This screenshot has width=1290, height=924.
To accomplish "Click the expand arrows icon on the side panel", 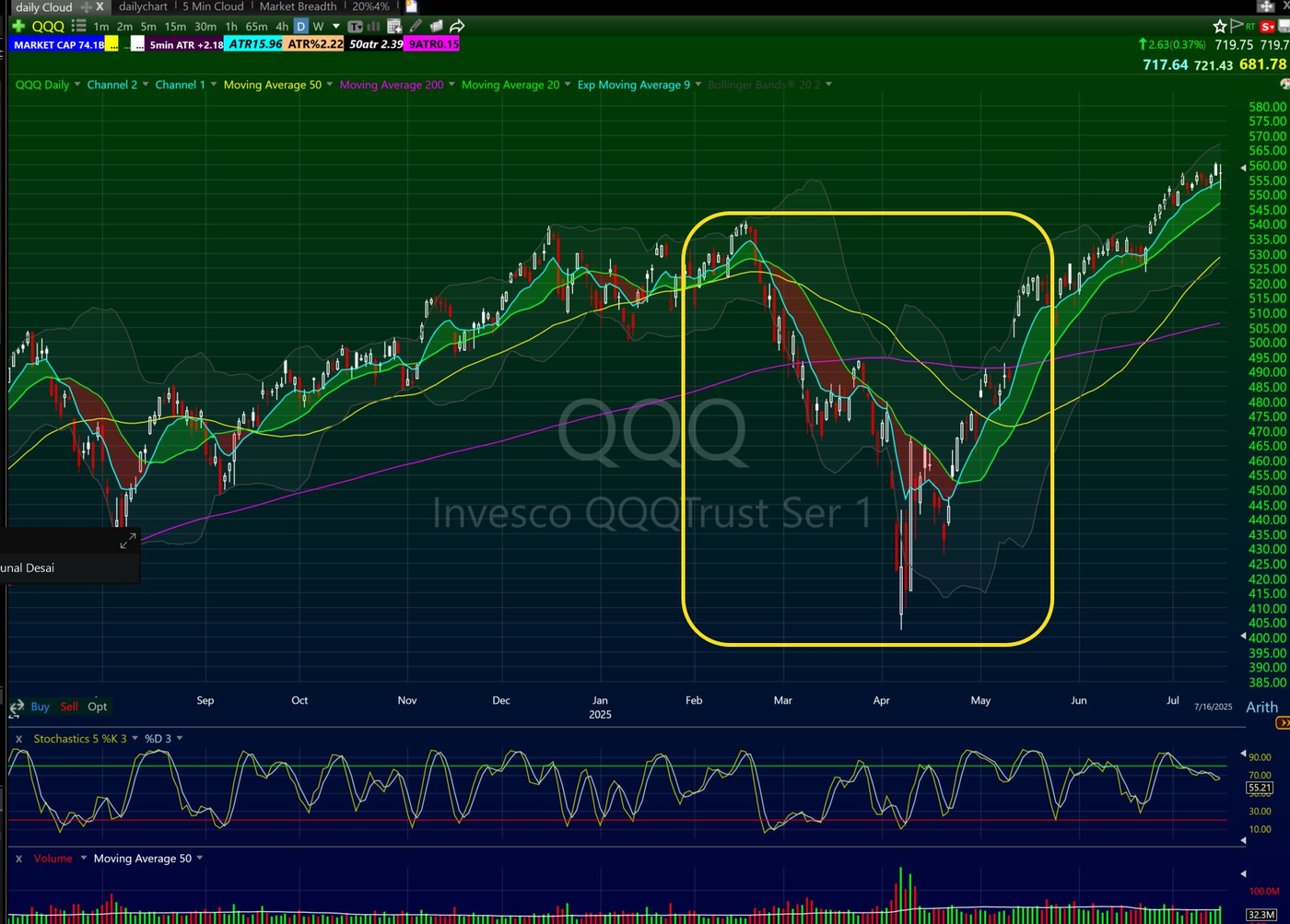I will 128,541.
